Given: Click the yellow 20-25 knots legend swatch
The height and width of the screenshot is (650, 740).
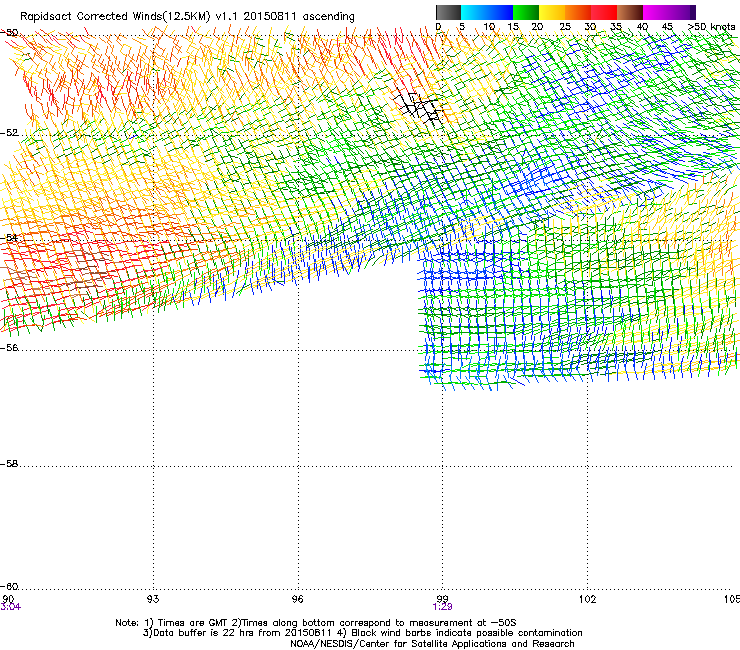Looking at the screenshot, I should 552,12.
